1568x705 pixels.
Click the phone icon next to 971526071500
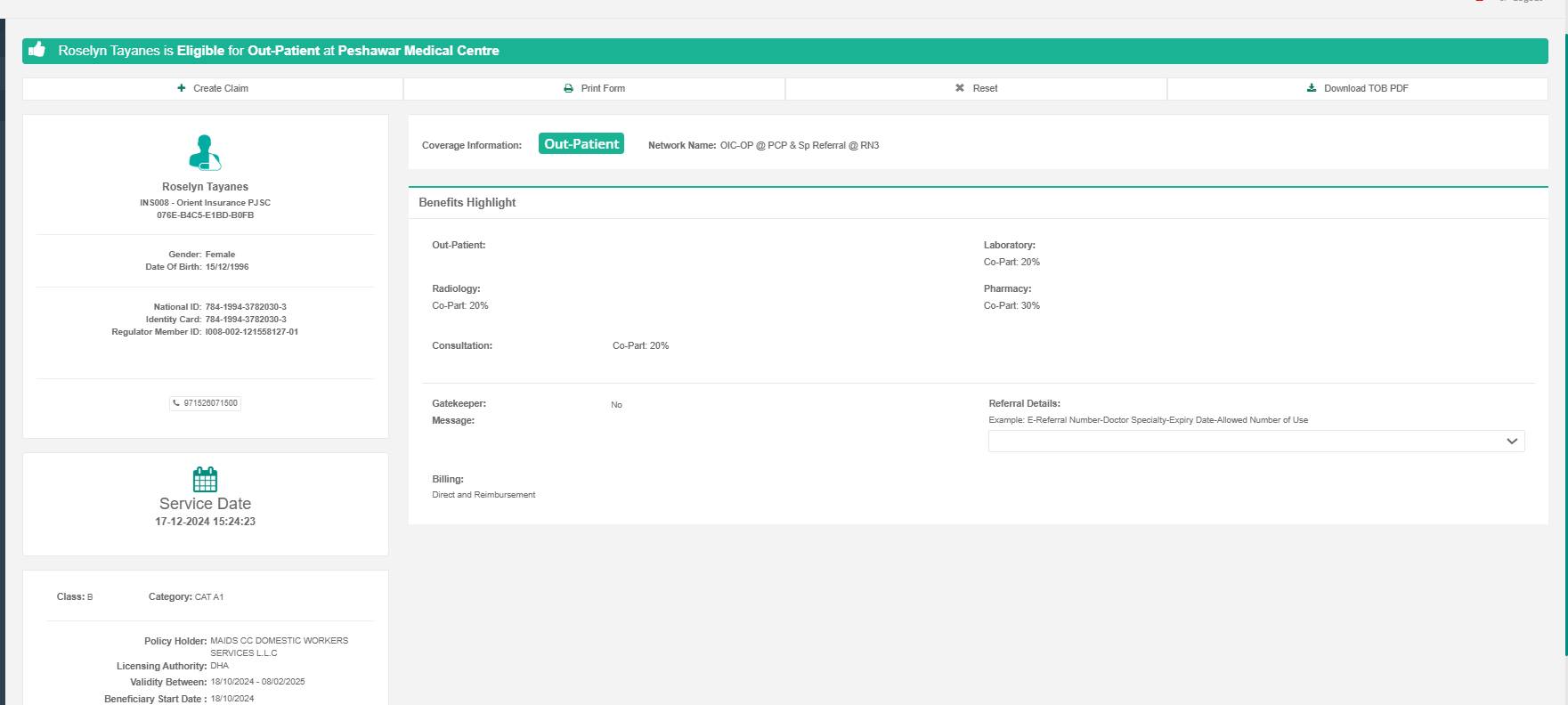pos(176,403)
